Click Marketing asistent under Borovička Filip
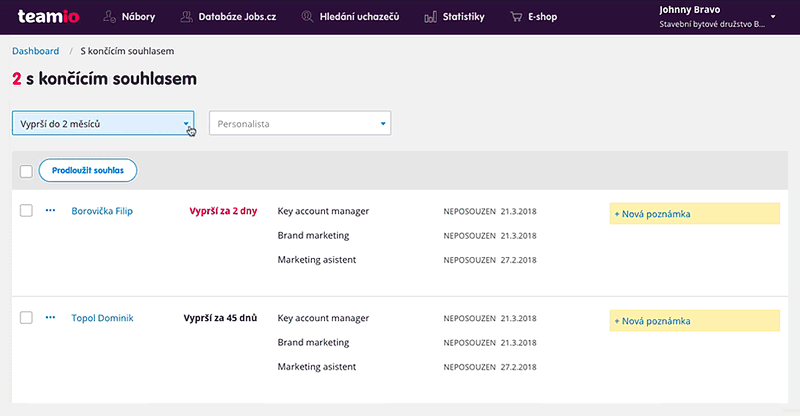Image resolution: width=800 pixels, height=416 pixels. click(x=317, y=259)
